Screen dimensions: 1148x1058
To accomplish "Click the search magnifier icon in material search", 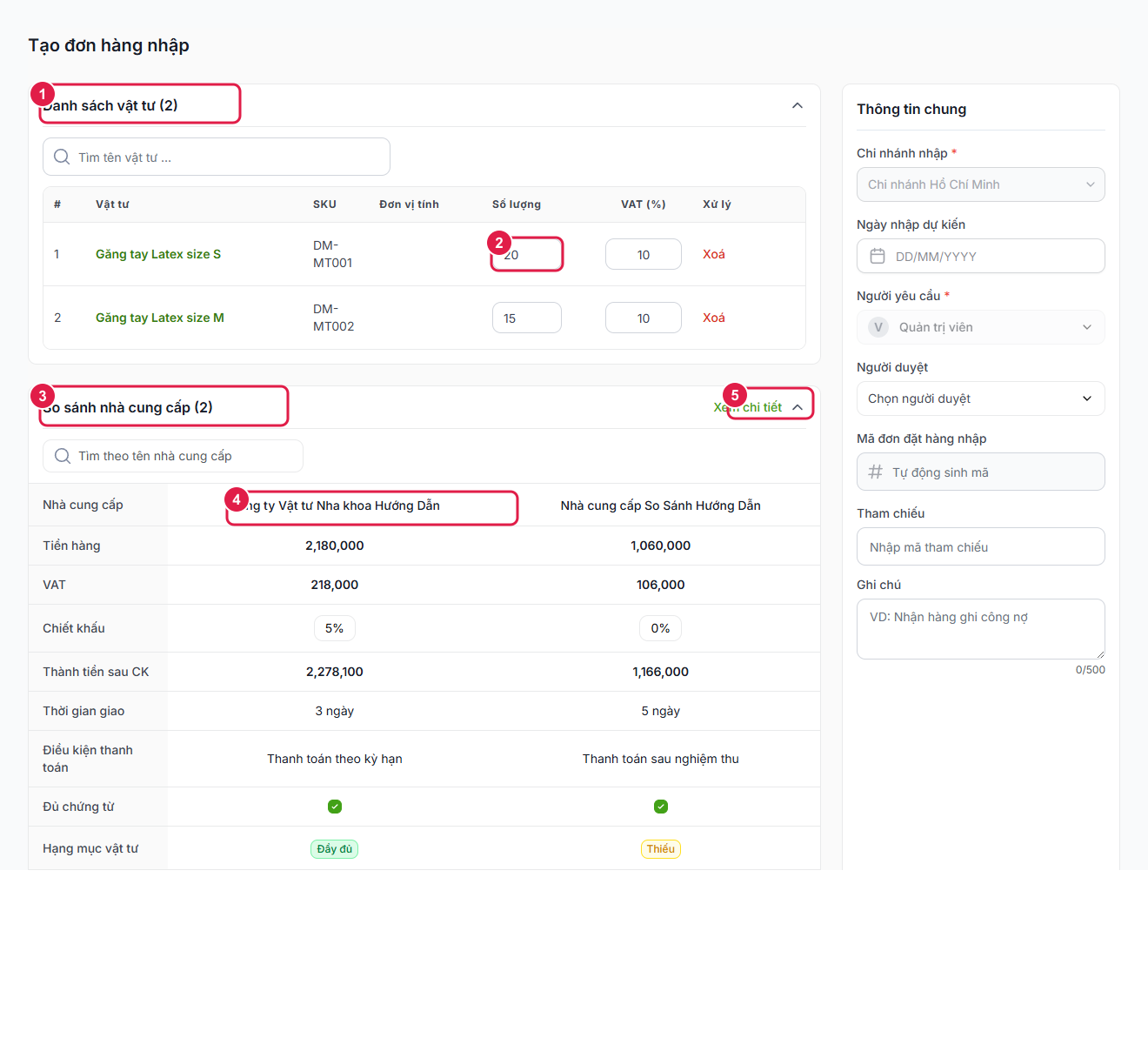I will tap(62, 157).
